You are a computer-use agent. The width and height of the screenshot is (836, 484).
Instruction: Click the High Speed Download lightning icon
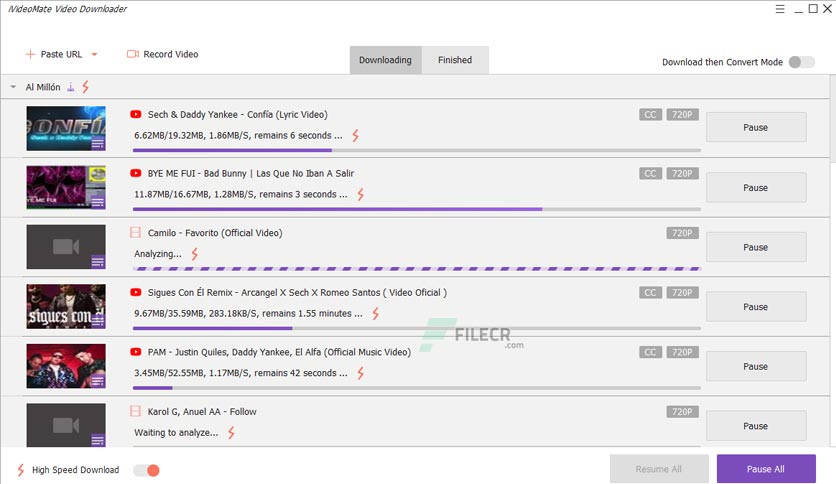(20, 470)
